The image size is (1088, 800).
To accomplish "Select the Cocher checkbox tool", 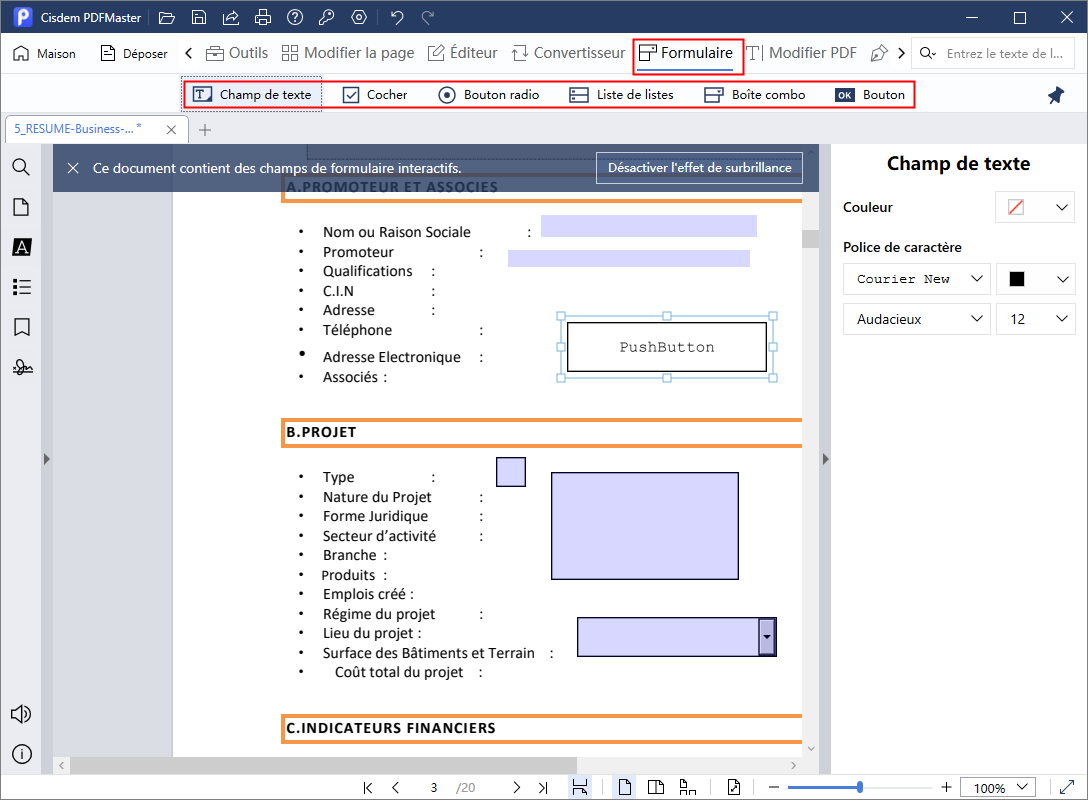I will click(x=375, y=95).
